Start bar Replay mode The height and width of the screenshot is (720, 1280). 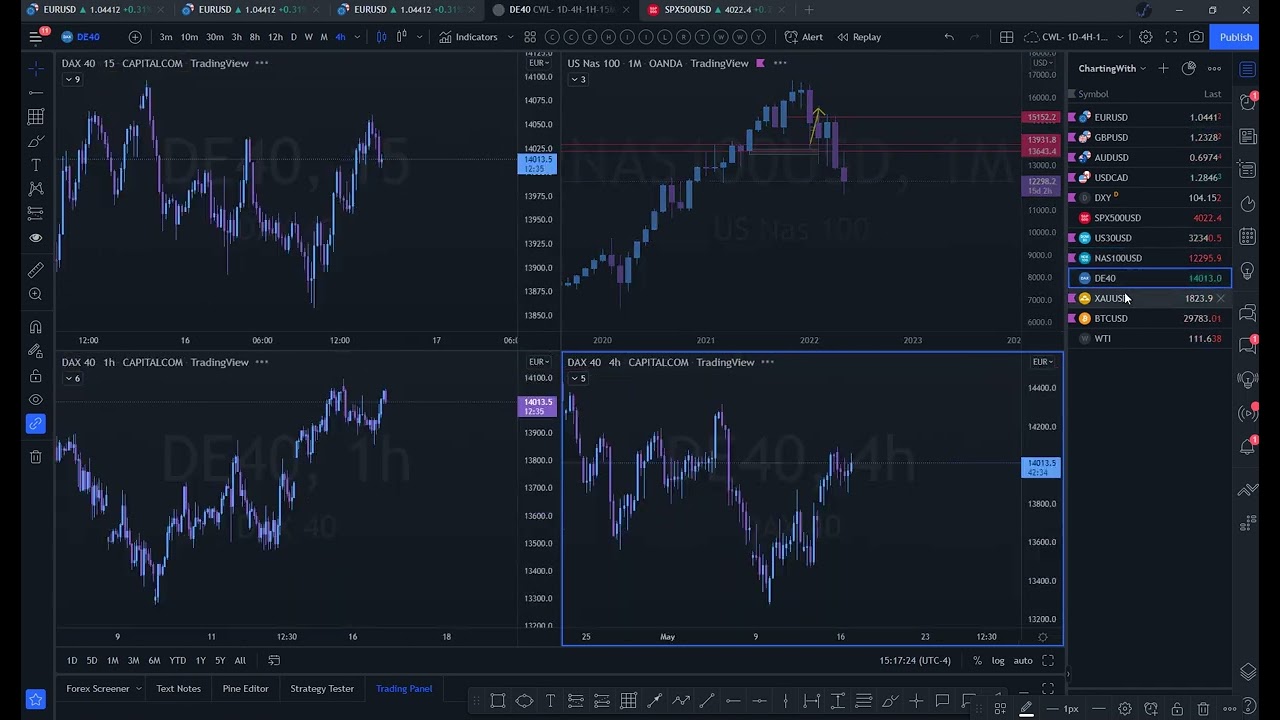859,37
